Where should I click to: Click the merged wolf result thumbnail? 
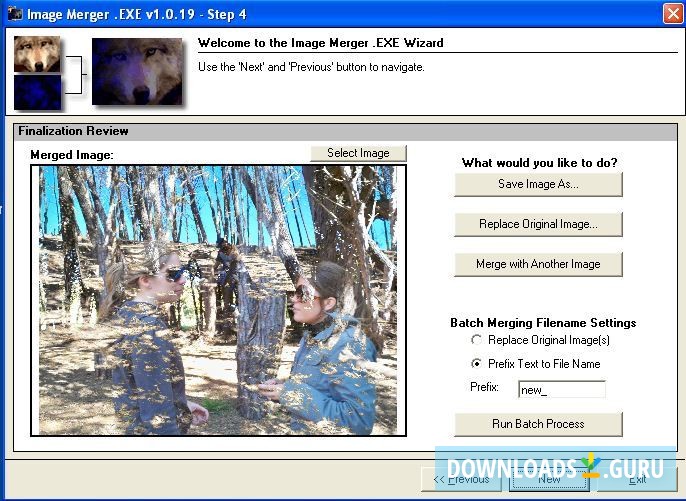[137, 72]
